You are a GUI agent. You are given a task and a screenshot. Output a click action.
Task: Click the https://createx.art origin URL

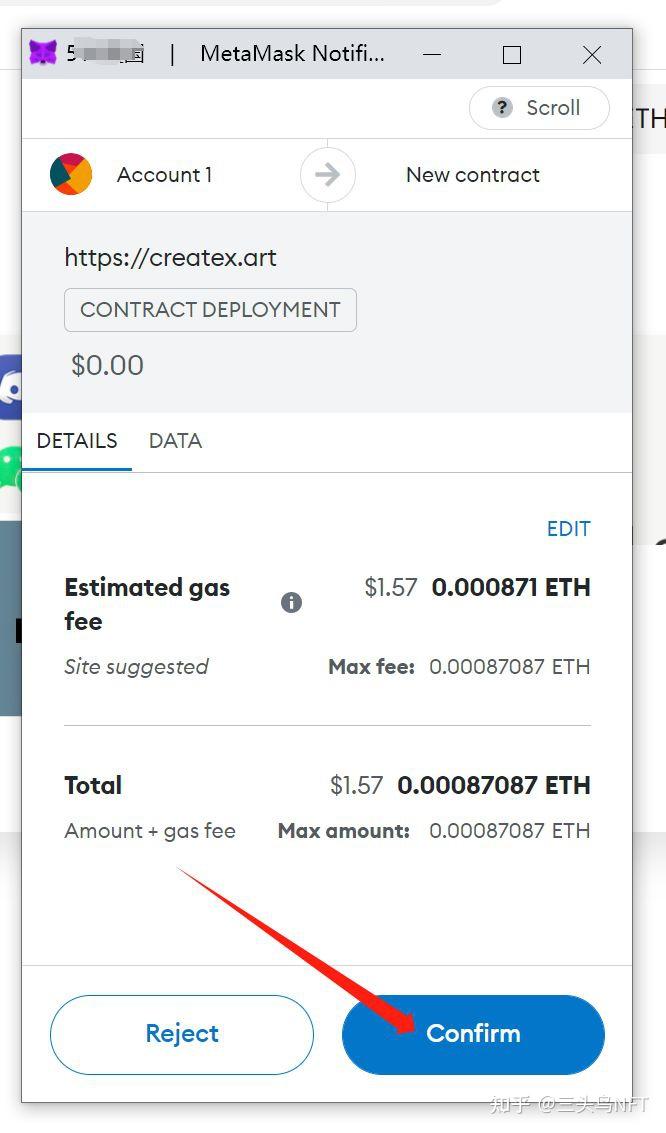pyautogui.click(x=170, y=257)
